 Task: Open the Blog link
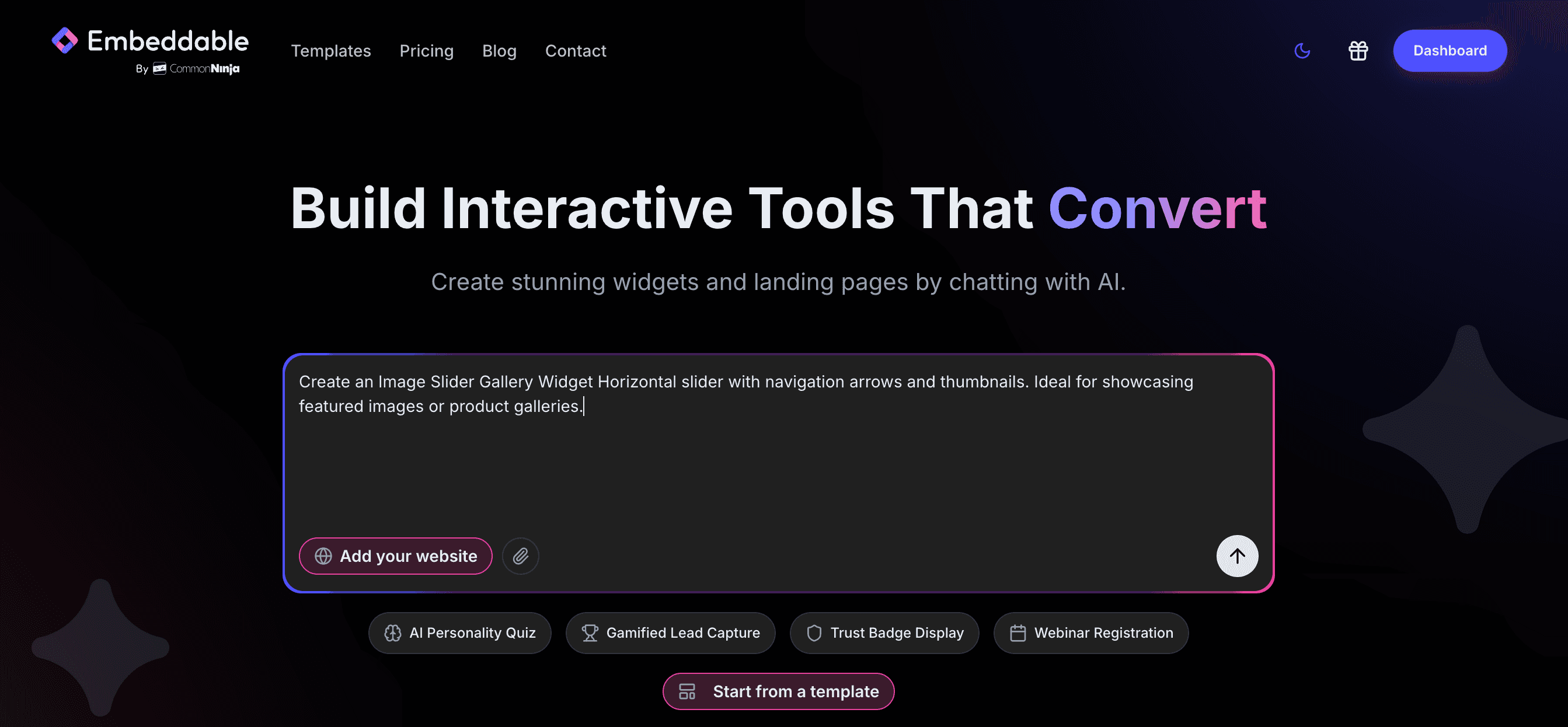tap(499, 51)
